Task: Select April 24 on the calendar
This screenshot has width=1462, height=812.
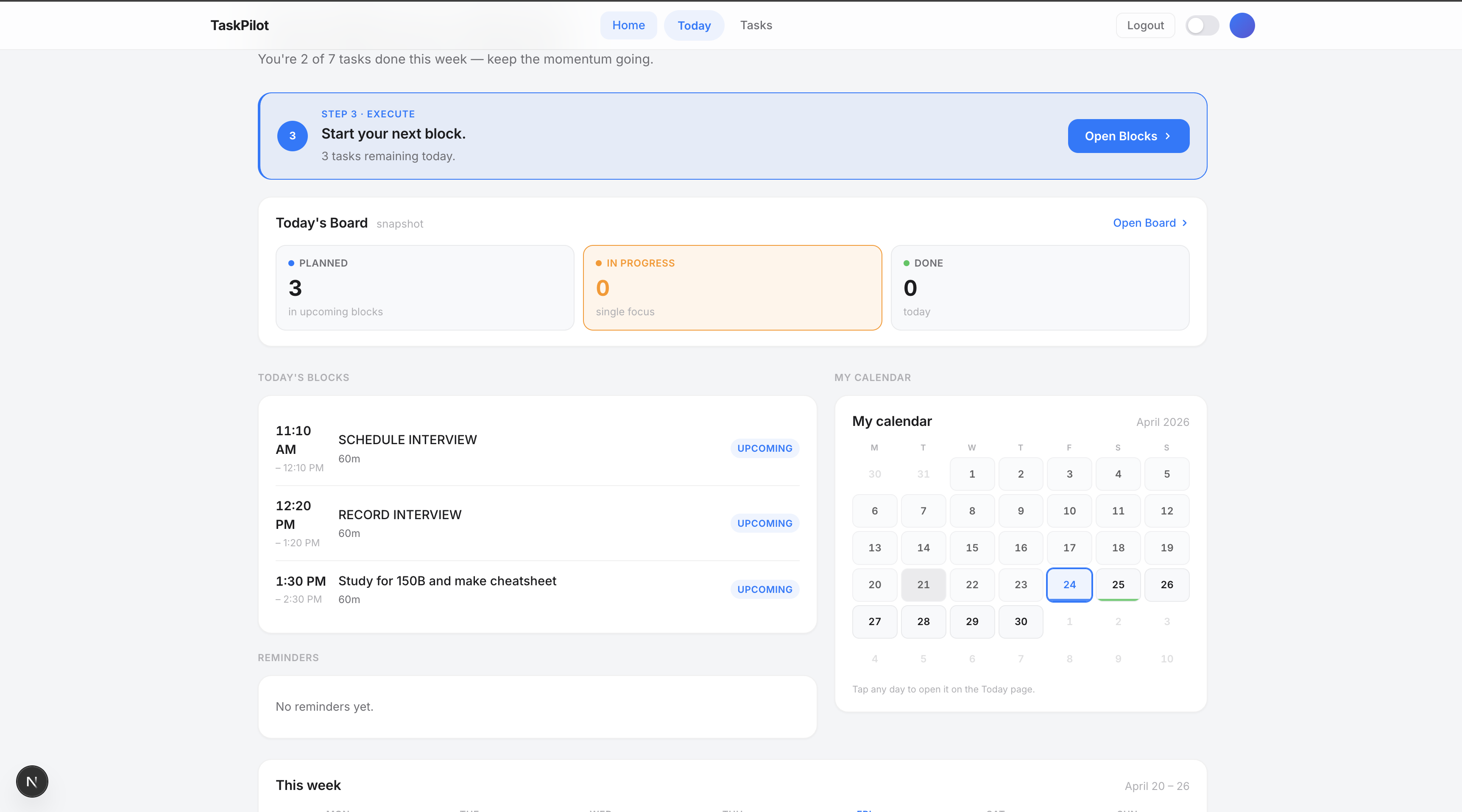Action: coord(1069,584)
